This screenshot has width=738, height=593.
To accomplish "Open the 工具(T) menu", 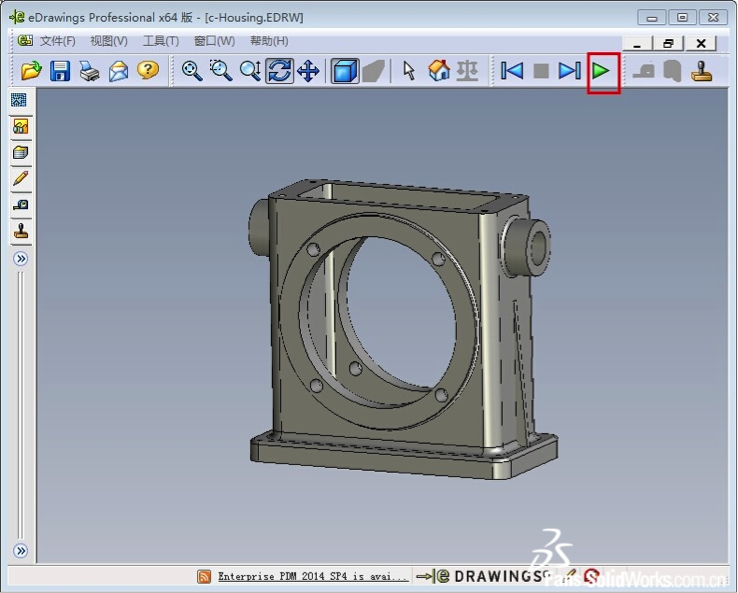I will tap(160, 41).
